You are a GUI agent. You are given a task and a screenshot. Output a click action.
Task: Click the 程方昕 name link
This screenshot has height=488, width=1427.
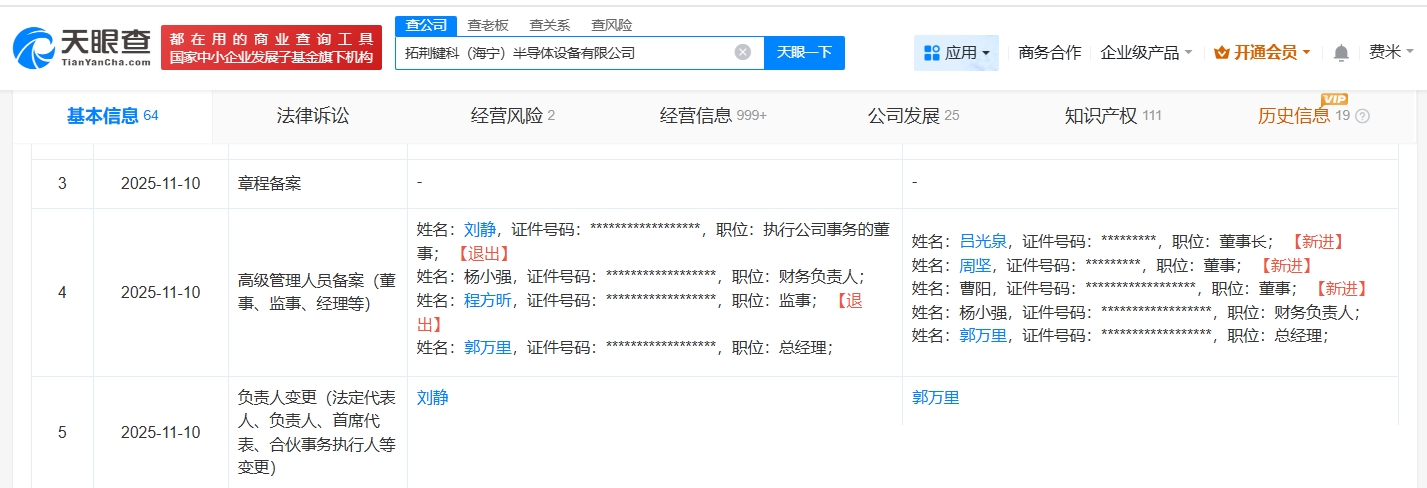tap(488, 300)
